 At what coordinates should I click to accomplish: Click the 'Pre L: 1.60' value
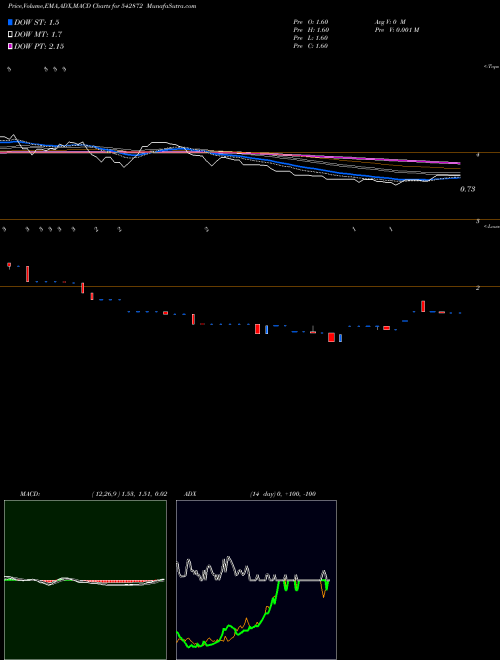point(311,38)
